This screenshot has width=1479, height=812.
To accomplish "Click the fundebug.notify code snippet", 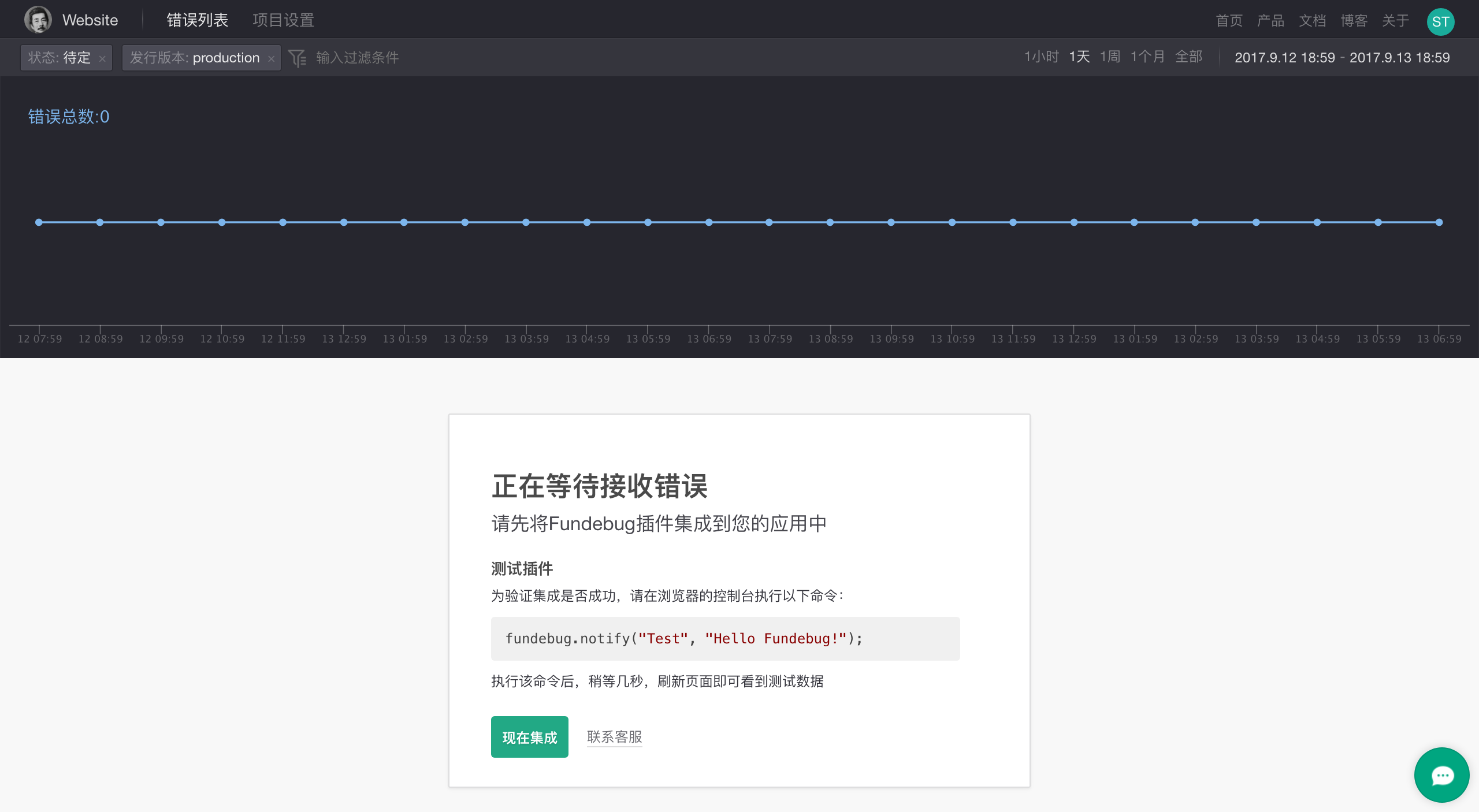I will [x=725, y=639].
